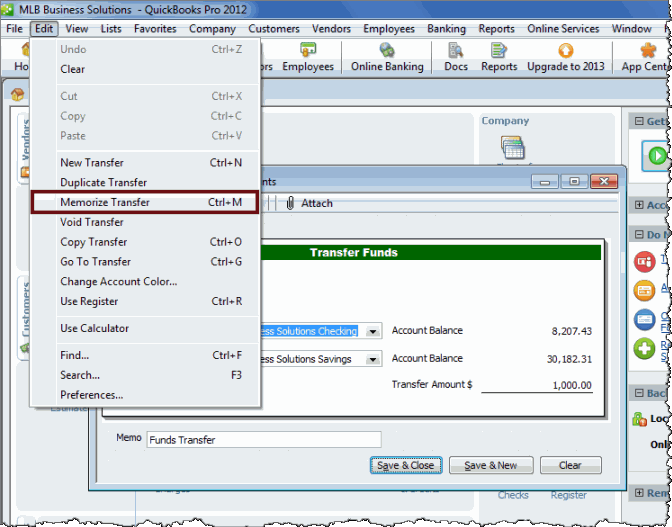Open the Customers menu
The image size is (672, 527).
(274, 29)
